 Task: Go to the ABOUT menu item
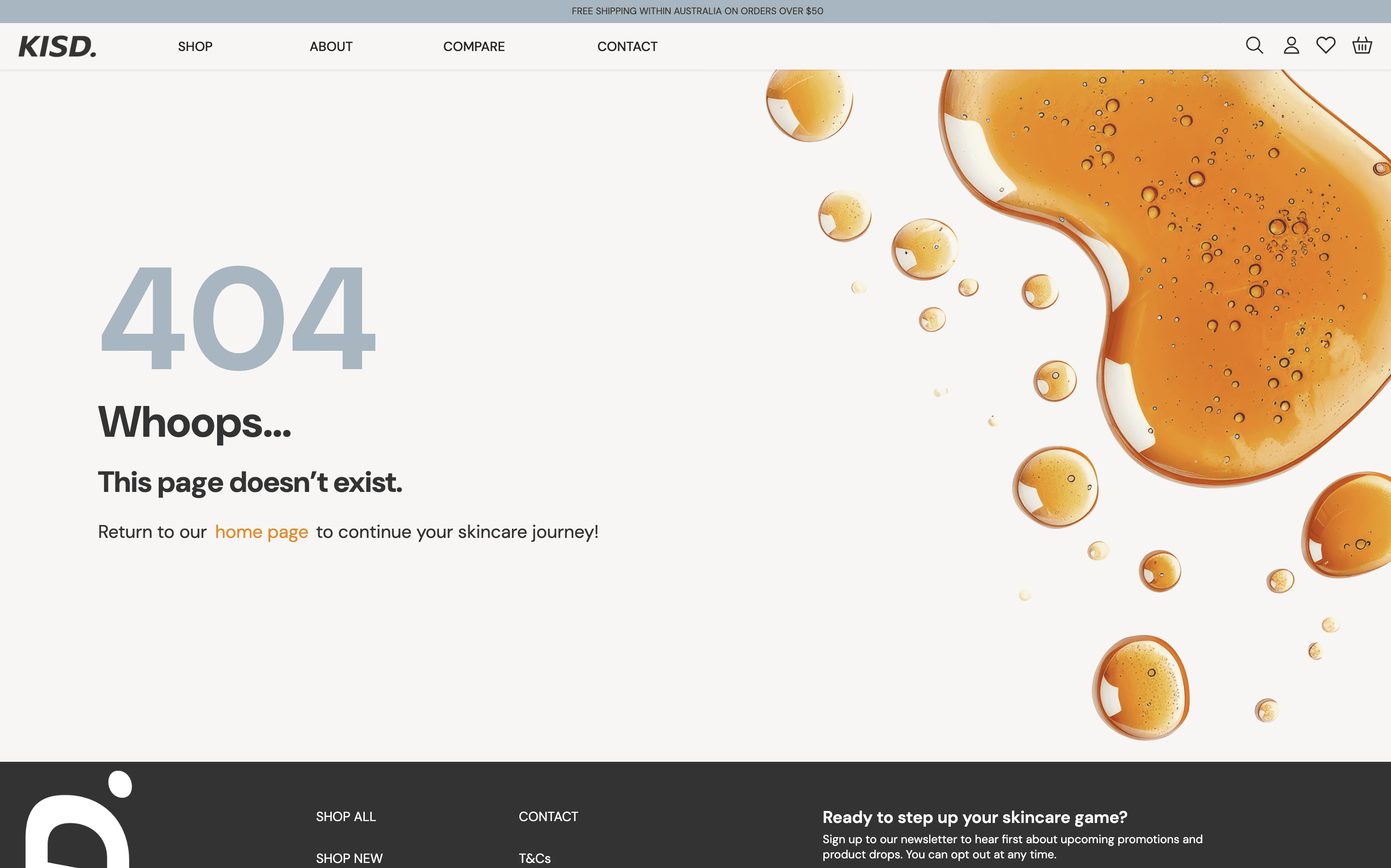(331, 46)
